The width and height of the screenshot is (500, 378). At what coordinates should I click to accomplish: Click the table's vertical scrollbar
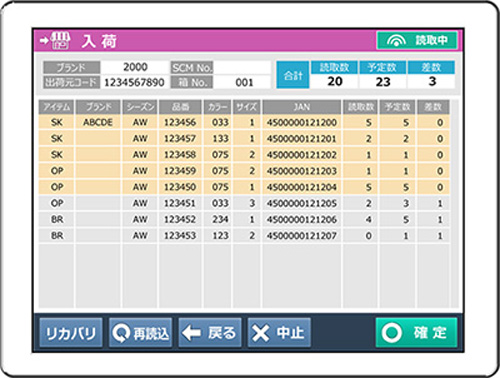pyautogui.click(x=454, y=203)
